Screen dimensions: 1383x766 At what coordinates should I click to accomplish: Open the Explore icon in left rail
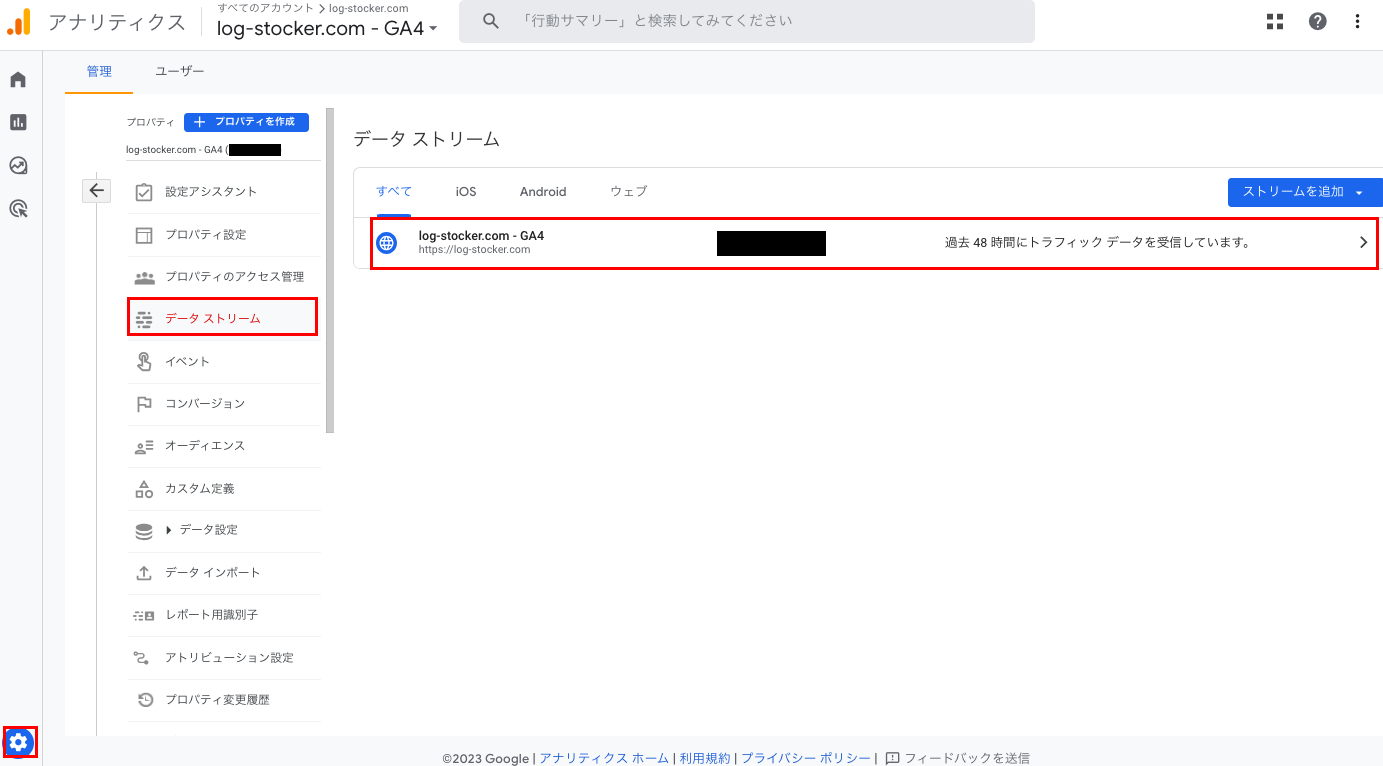pos(18,165)
